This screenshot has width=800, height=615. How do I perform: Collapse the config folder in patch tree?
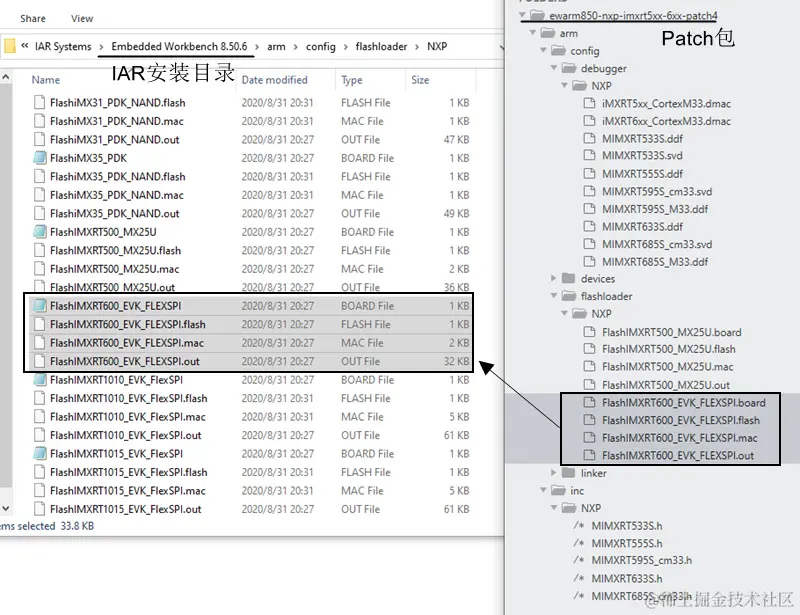(x=543, y=51)
